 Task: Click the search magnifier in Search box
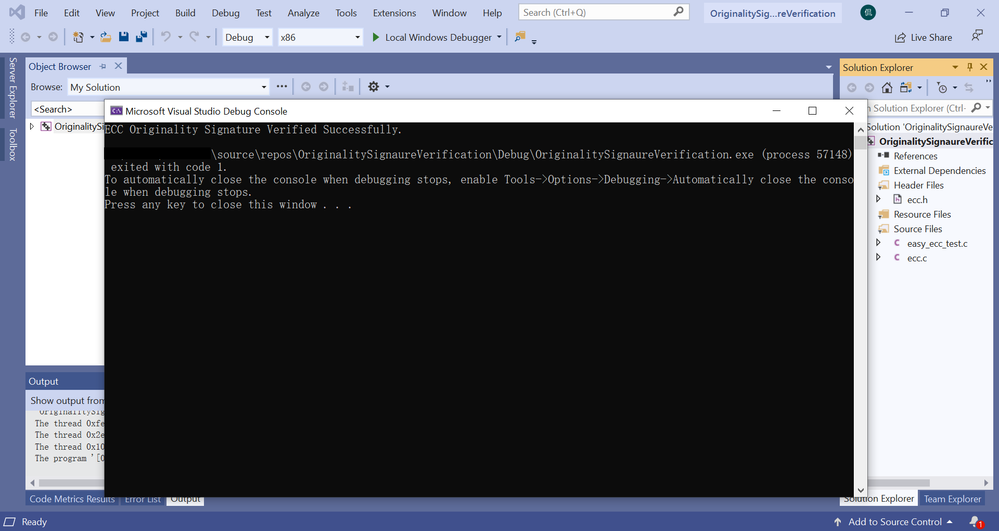pyautogui.click(x=679, y=11)
